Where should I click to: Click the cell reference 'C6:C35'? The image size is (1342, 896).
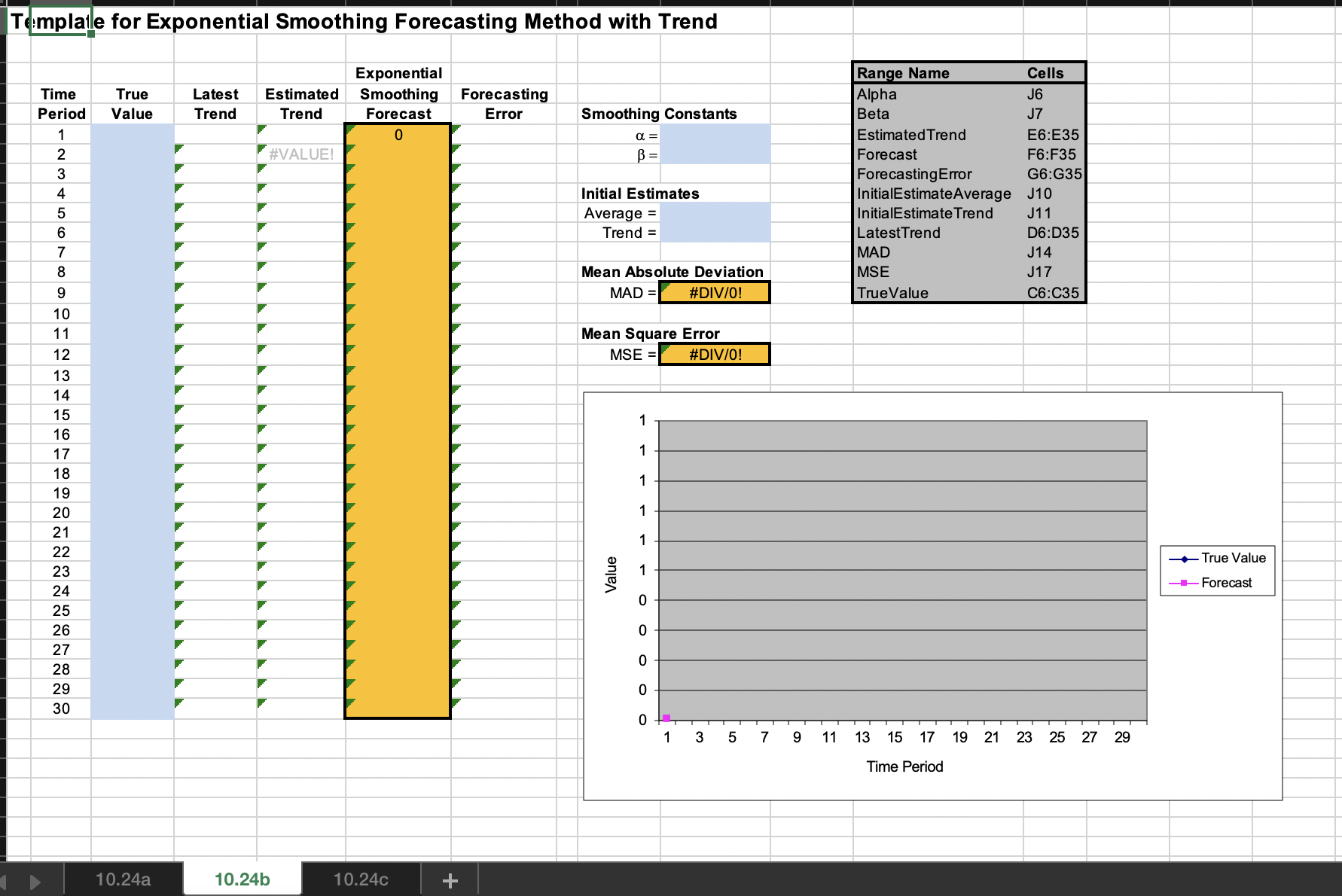coord(1053,293)
